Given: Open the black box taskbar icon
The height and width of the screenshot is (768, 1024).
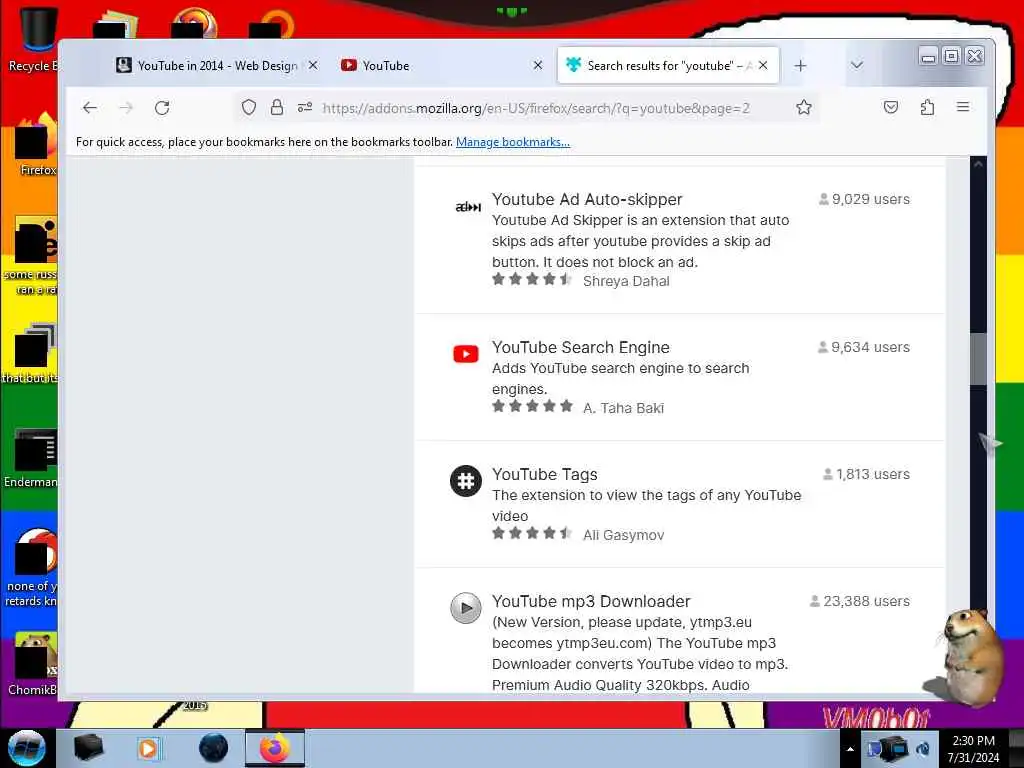Looking at the screenshot, I should (88, 748).
